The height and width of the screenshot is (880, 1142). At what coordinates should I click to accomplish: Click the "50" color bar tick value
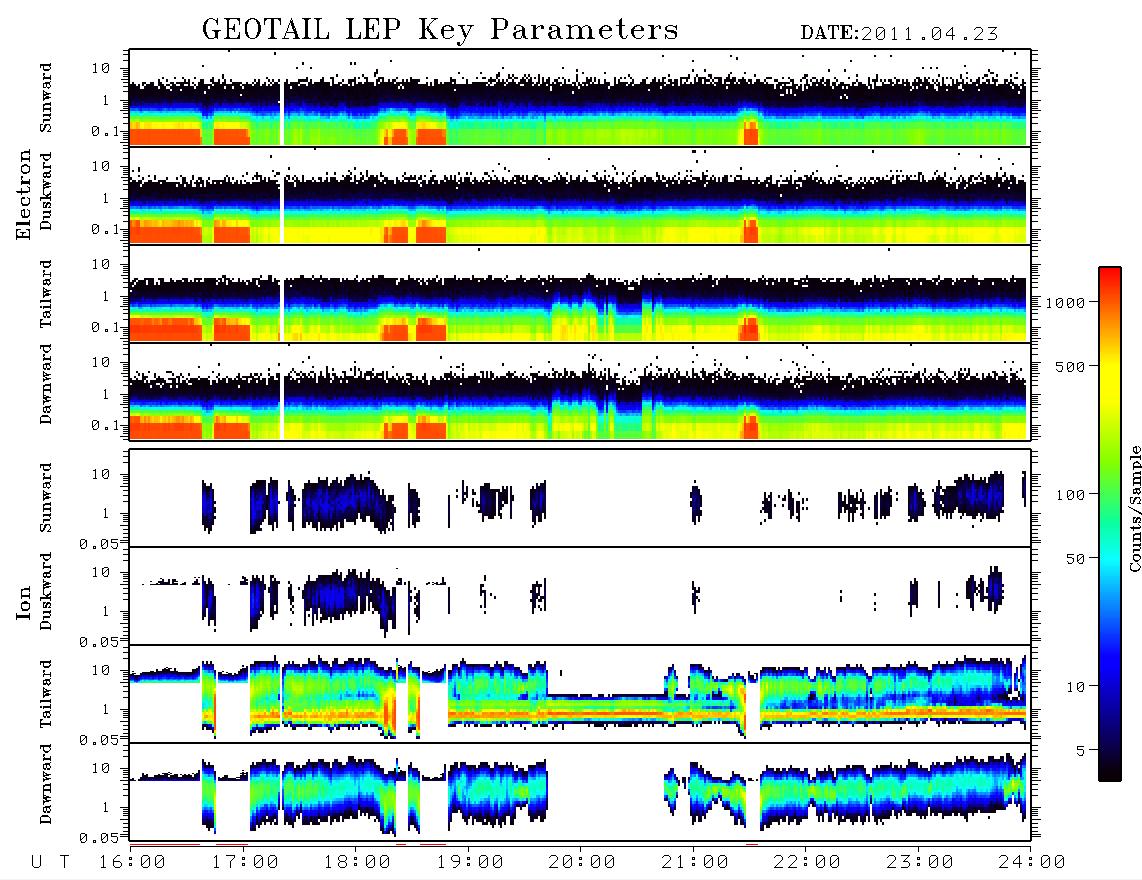point(1075,559)
